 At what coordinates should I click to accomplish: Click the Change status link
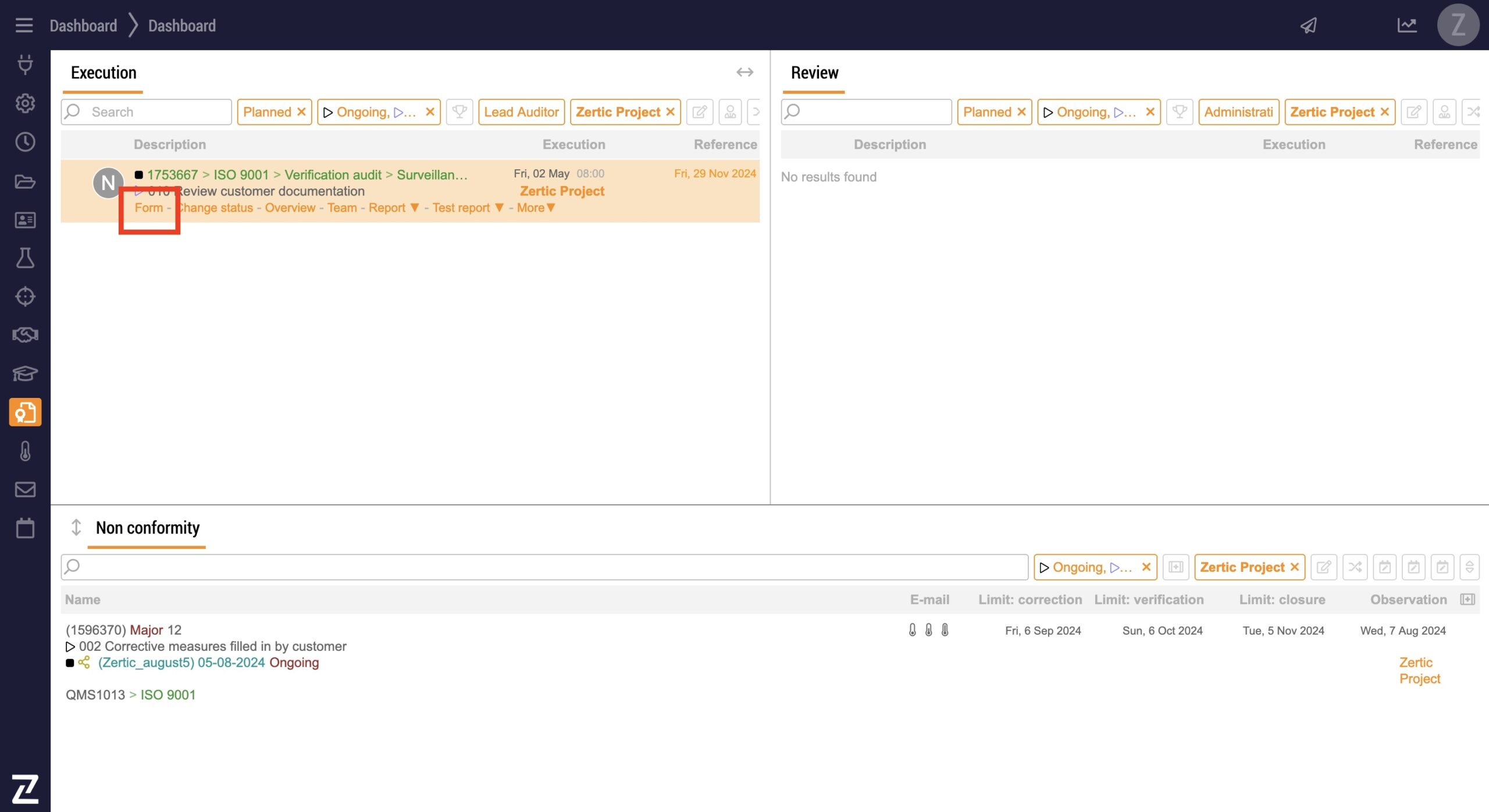click(215, 208)
